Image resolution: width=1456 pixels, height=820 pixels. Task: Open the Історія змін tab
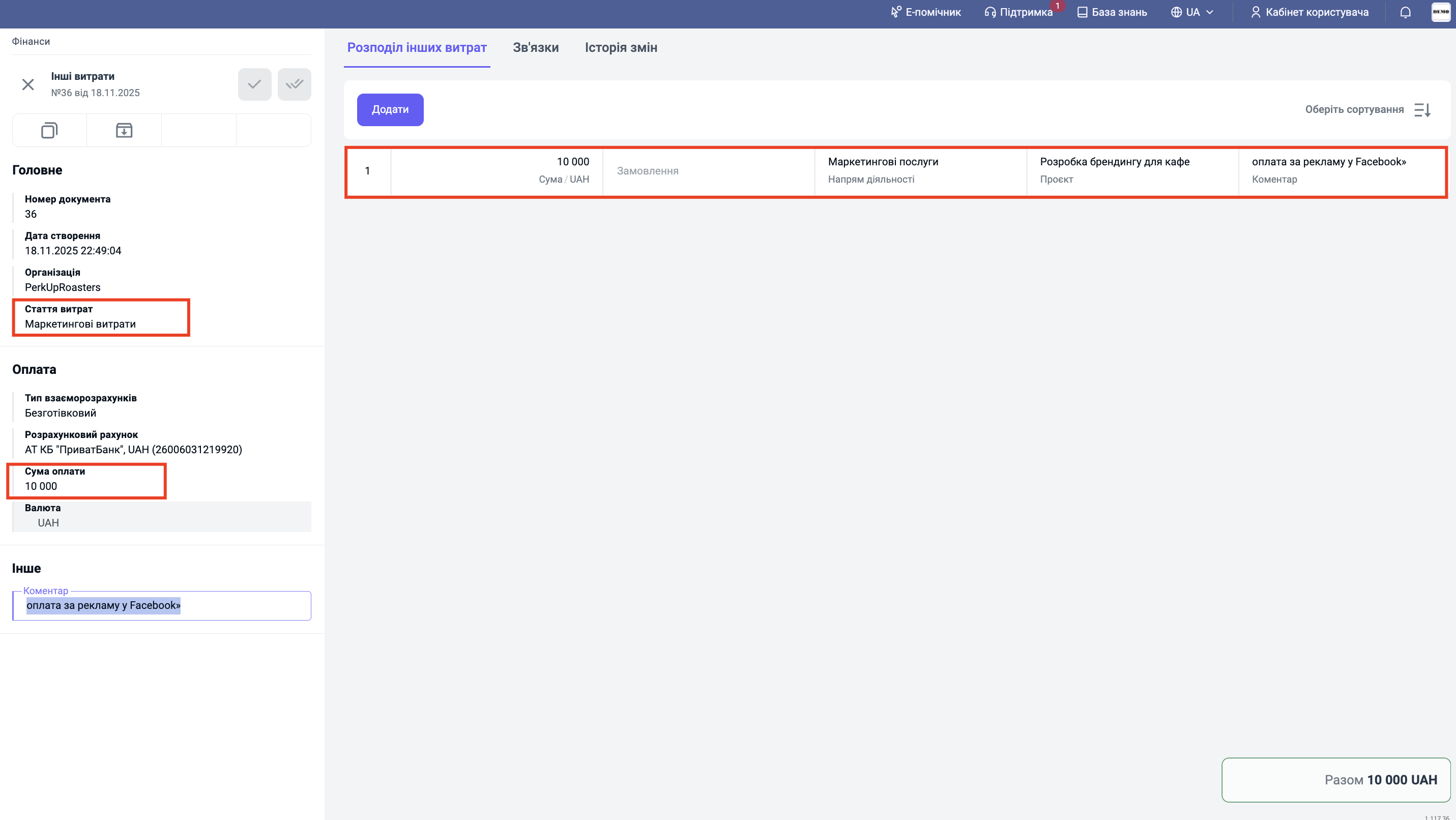click(621, 47)
